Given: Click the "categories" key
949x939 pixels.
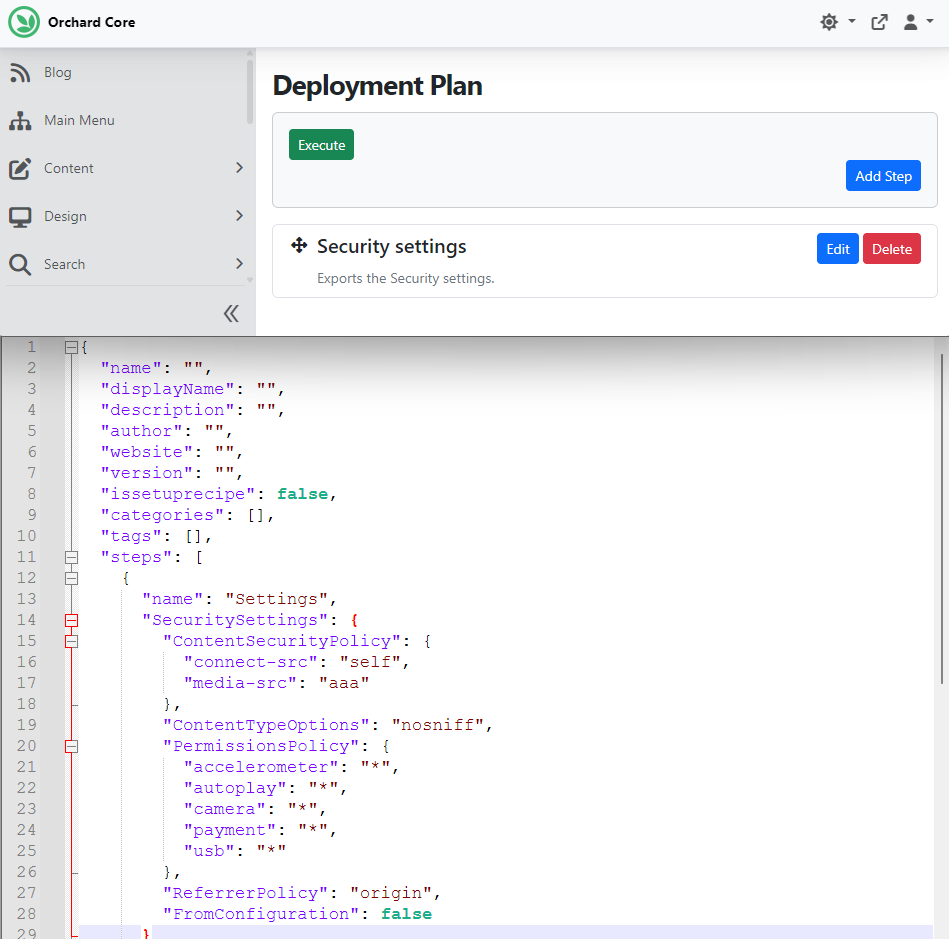Looking at the screenshot, I should [x=162, y=515].
